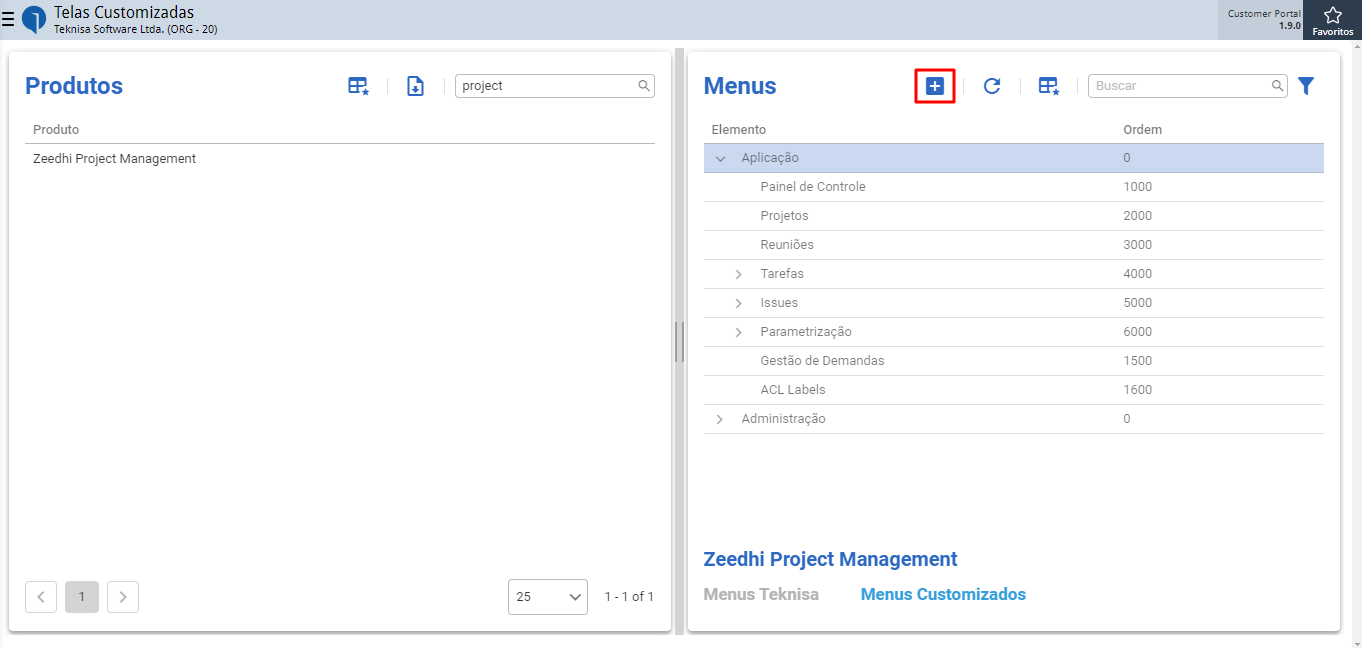Open Produtos grid layout settings icon
1362x648 pixels.
coord(358,86)
